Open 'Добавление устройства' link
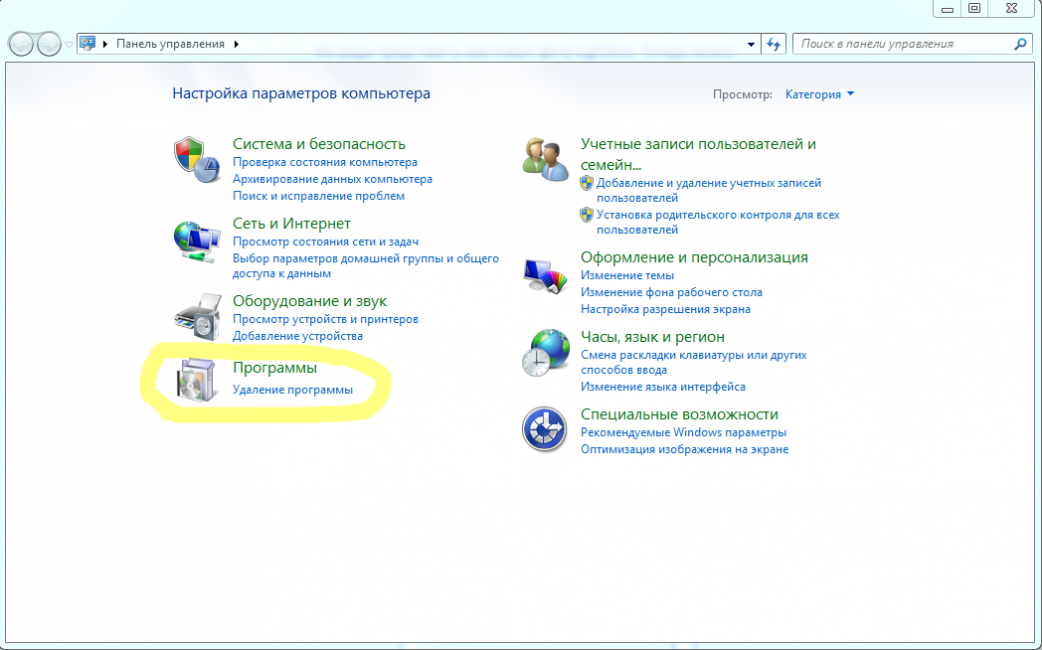 coord(298,336)
